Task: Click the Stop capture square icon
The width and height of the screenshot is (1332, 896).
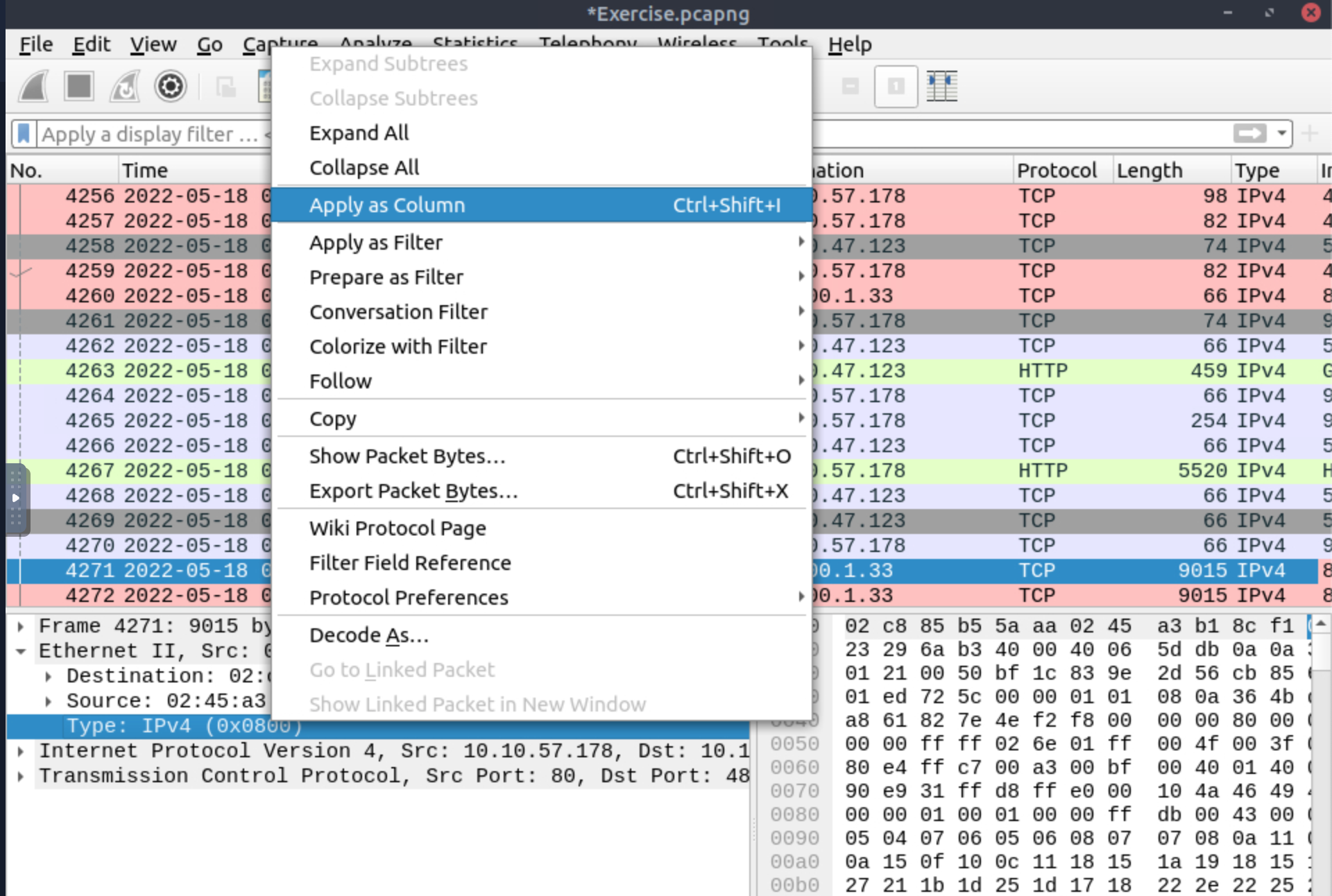Action: coord(79,87)
